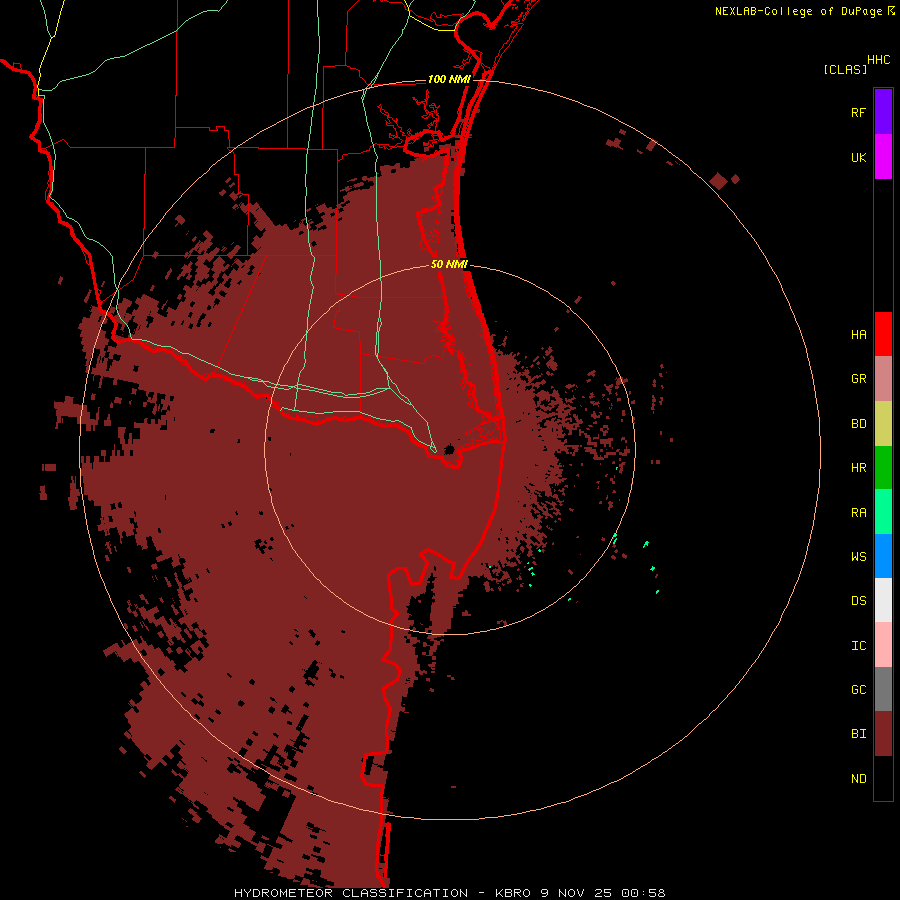Click the HA red legend swatch
Image resolution: width=900 pixels, height=900 pixels.
tap(883, 334)
